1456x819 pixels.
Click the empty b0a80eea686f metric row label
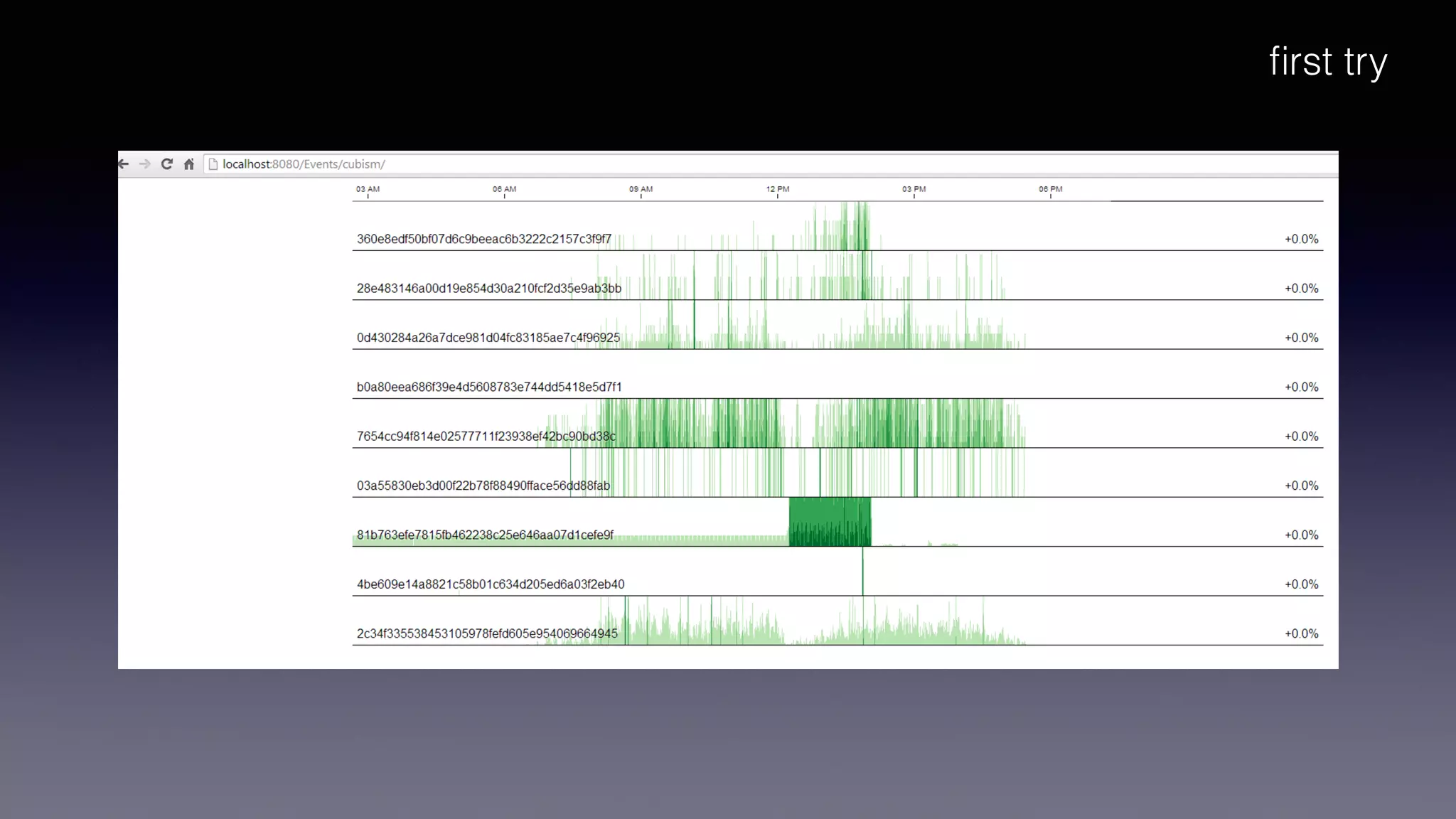coord(488,387)
